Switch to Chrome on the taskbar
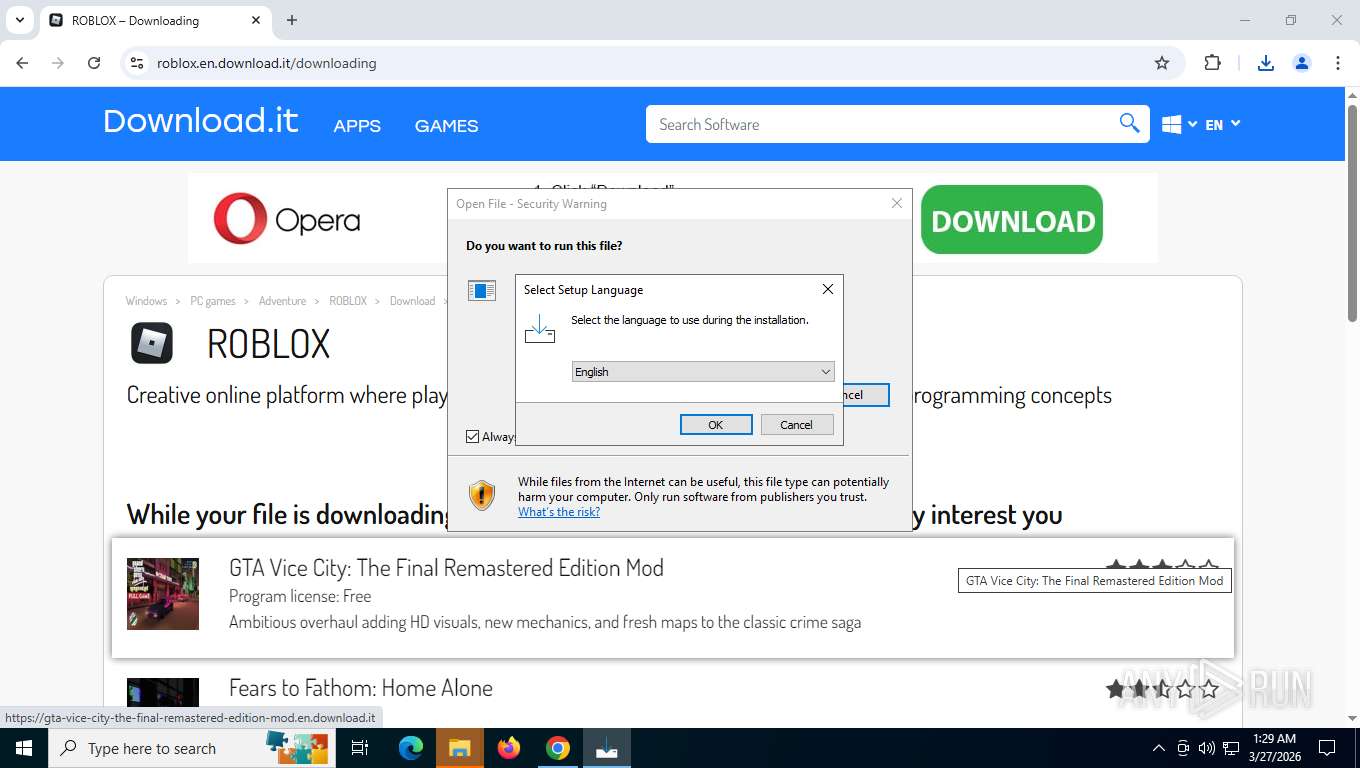This screenshot has height=768, width=1360. (558, 748)
